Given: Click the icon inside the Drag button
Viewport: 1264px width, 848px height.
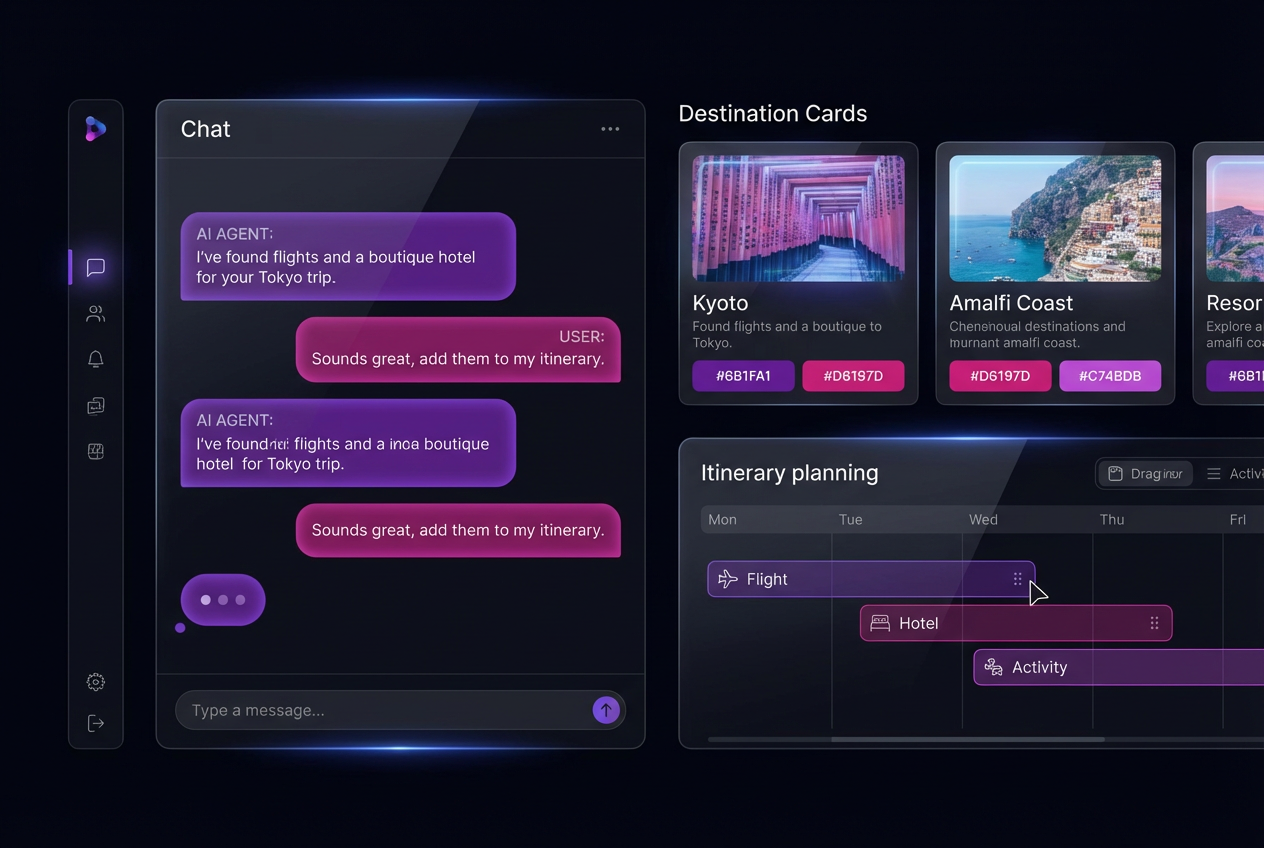Looking at the screenshot, I should [1115, 474].
